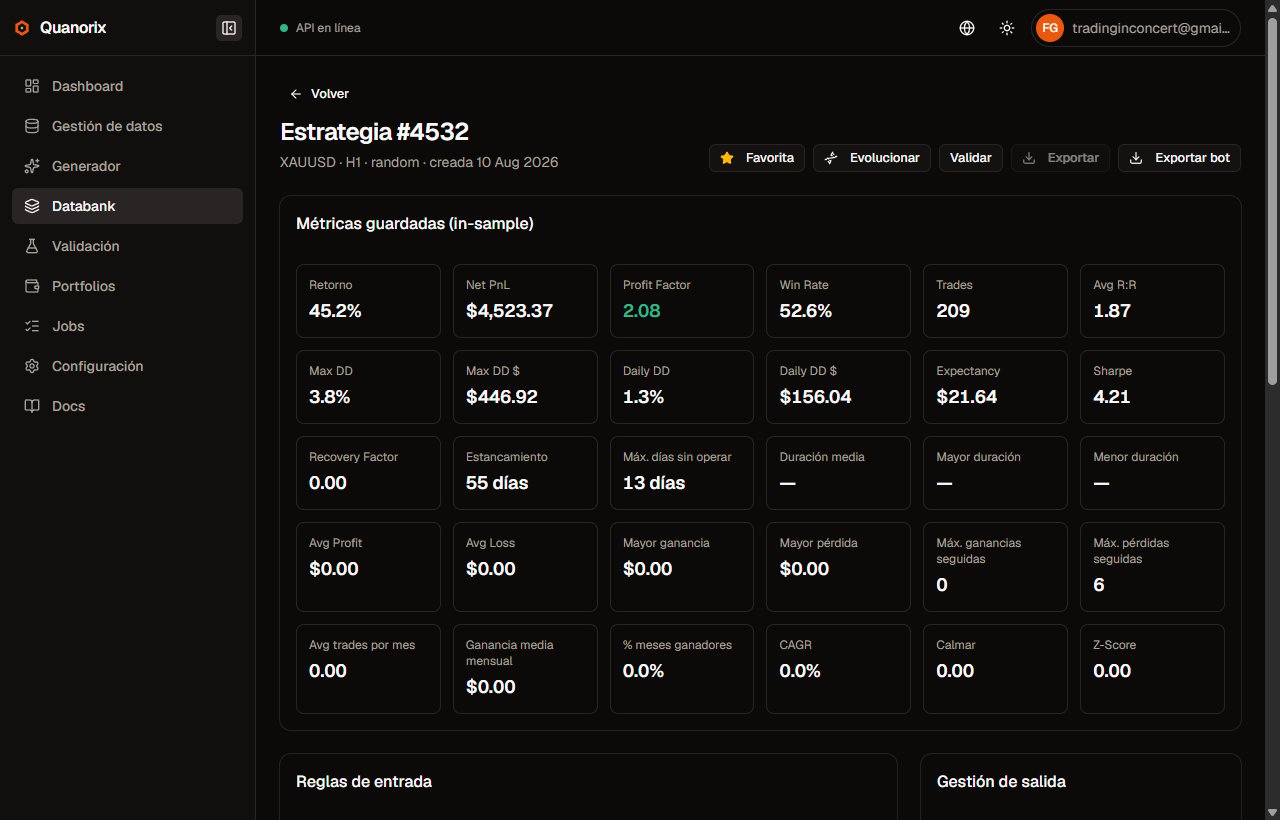1280x820 pixels.
Task: Click the Estancamiento value 55 días
Action: pos(497,483)
